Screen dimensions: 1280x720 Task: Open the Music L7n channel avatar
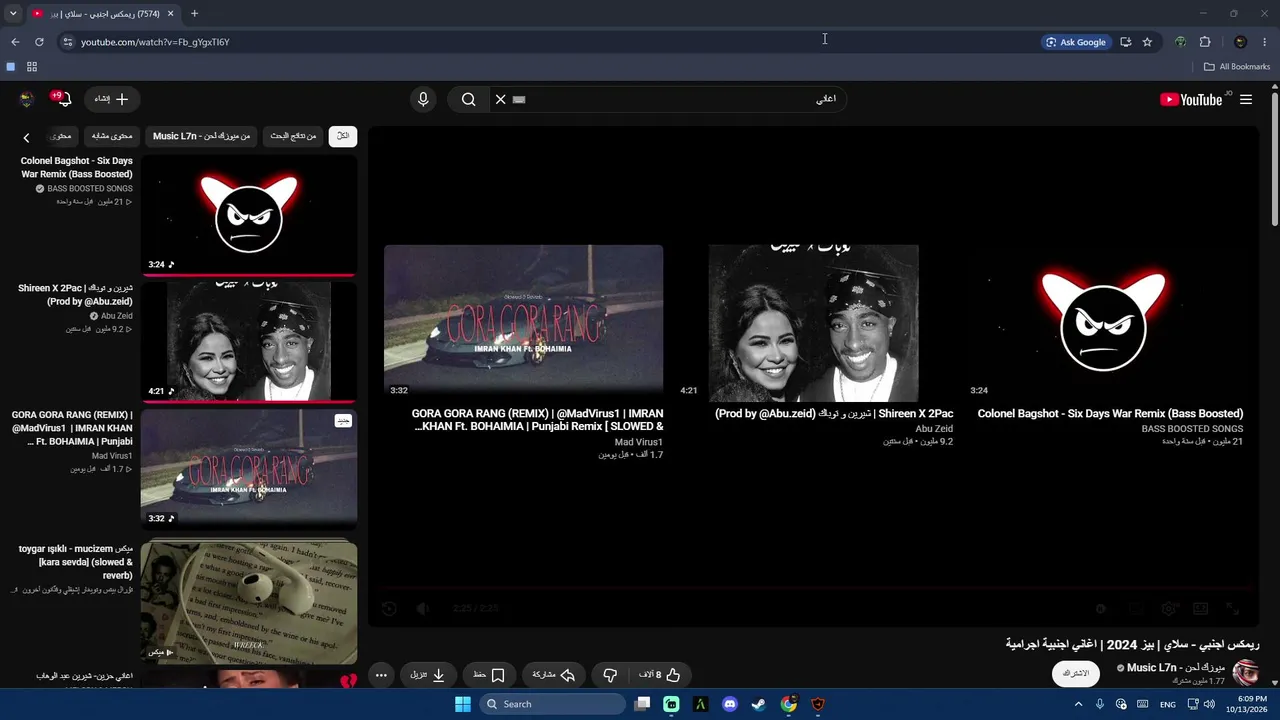click(1246, 673)
